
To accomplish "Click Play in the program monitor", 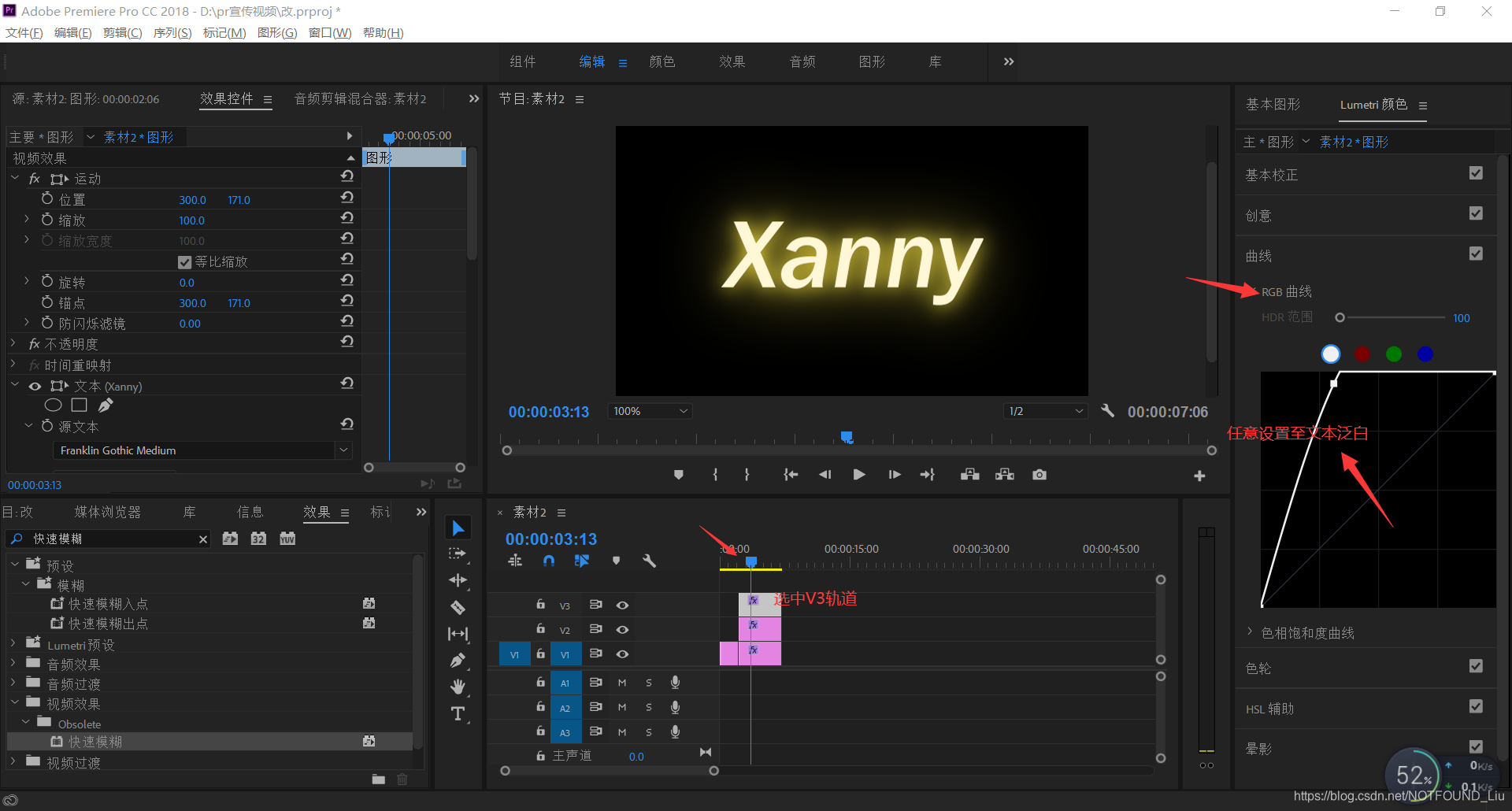I will tap(859, 475).
